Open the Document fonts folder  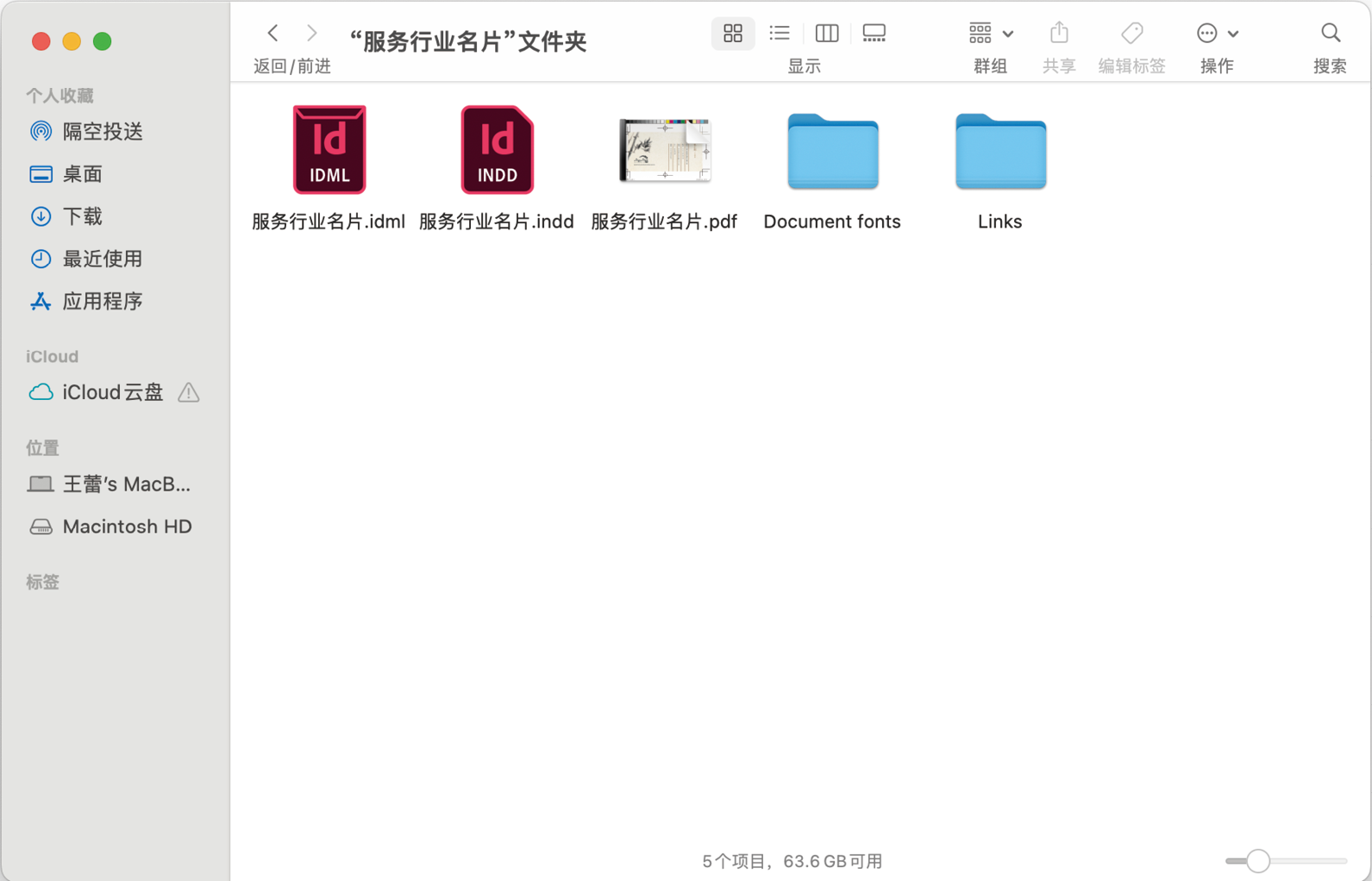click(832, 153)
